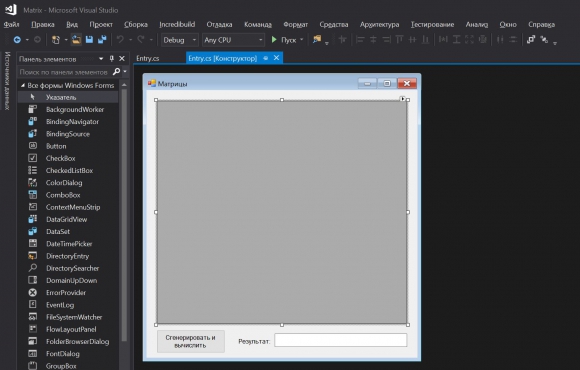The width and height of the screenshot is (580, 370).
Task: Collapse the Все формы Windows Forms group
Action: [x=23, y=85]
